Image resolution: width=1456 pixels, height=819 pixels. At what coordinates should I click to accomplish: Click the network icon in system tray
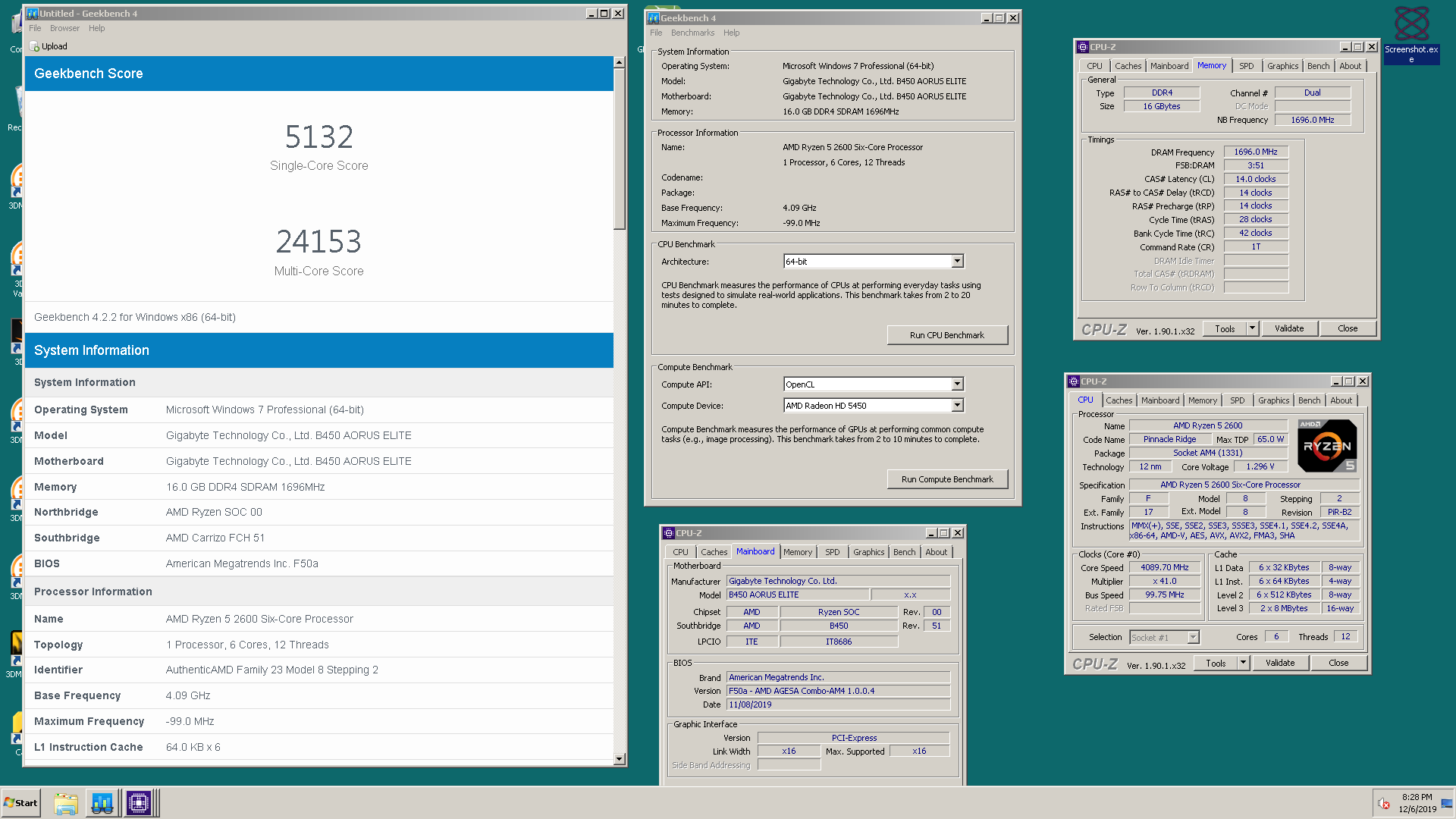(1446, 804)
